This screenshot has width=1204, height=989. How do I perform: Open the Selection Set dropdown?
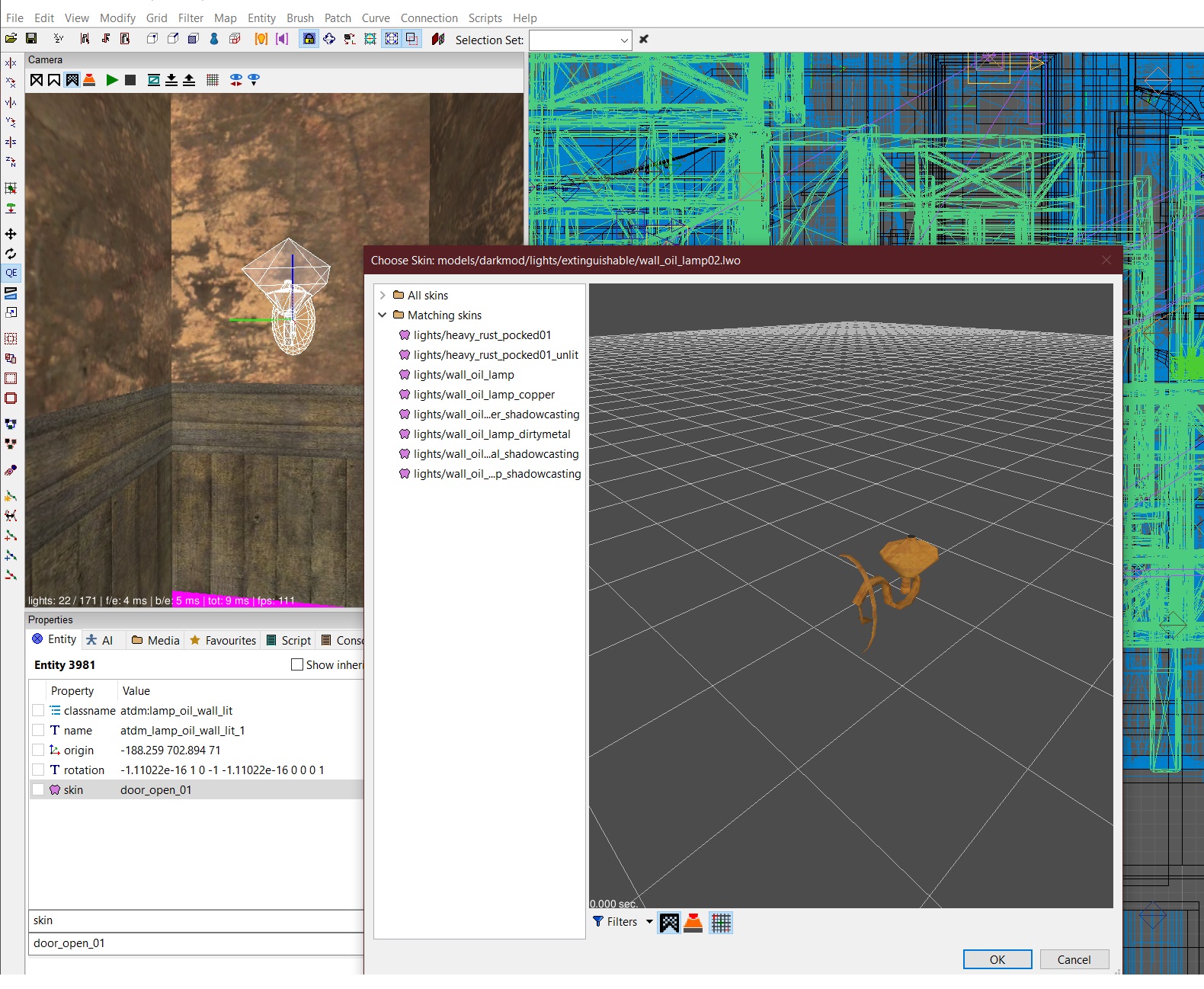point(623,40)
